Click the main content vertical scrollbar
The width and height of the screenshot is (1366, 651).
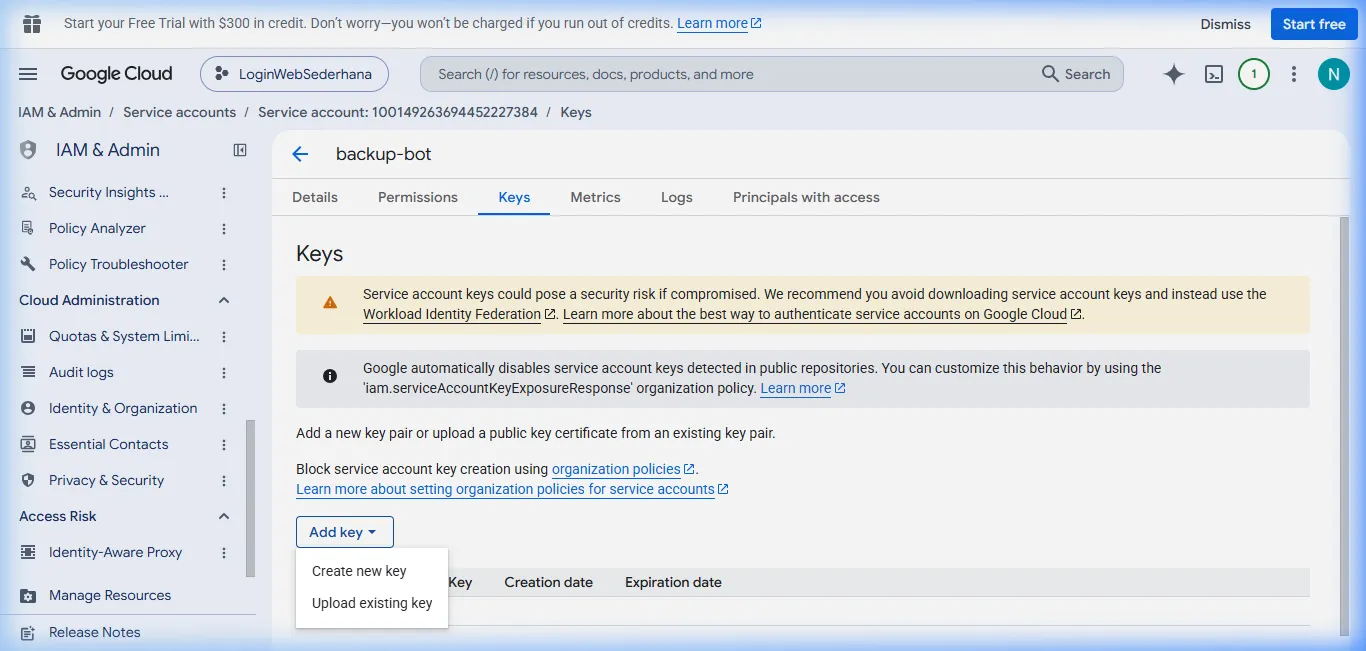[x=1345, y=426]
